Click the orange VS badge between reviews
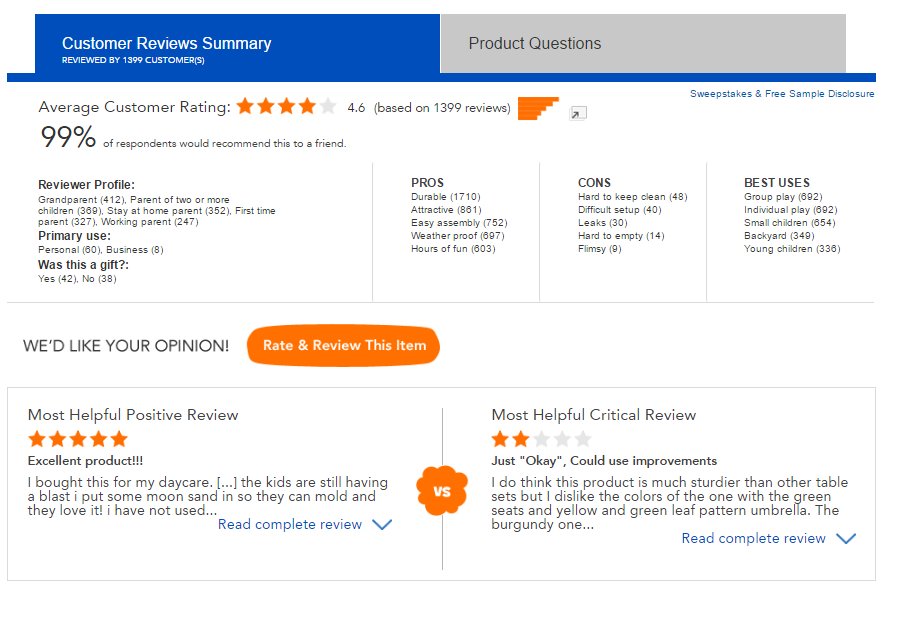 pos(442,491)
